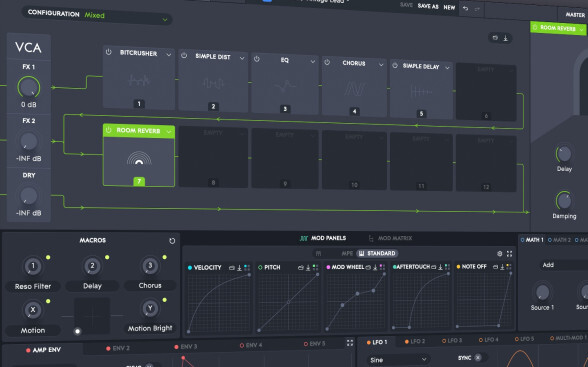Click the DRY level knob
The image size is (588, 367).
click(28, 196)
